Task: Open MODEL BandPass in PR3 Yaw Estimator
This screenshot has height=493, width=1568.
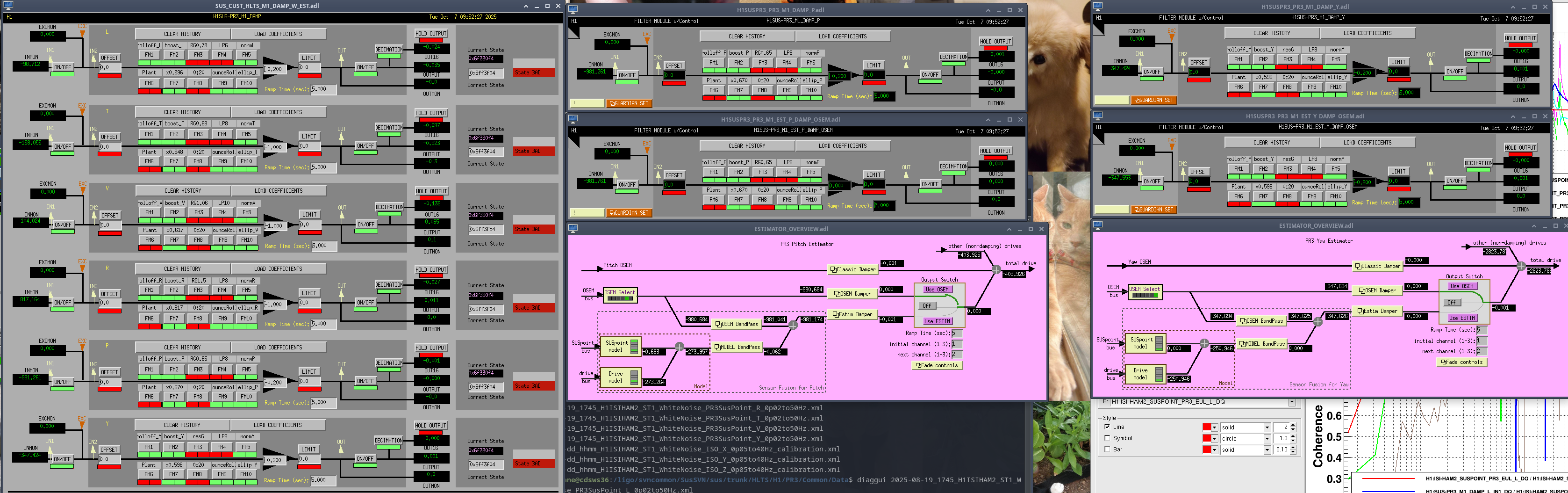Action: 1261,344
